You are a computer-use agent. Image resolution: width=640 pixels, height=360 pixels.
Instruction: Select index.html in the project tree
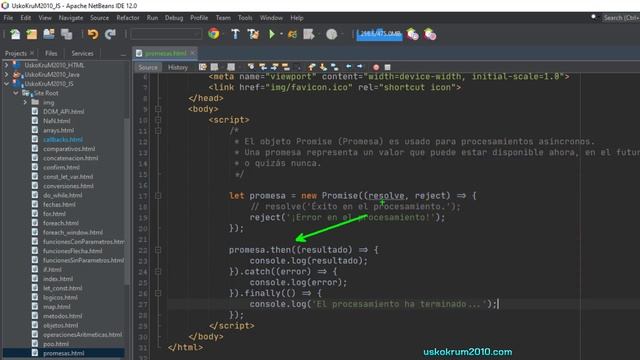58,279
